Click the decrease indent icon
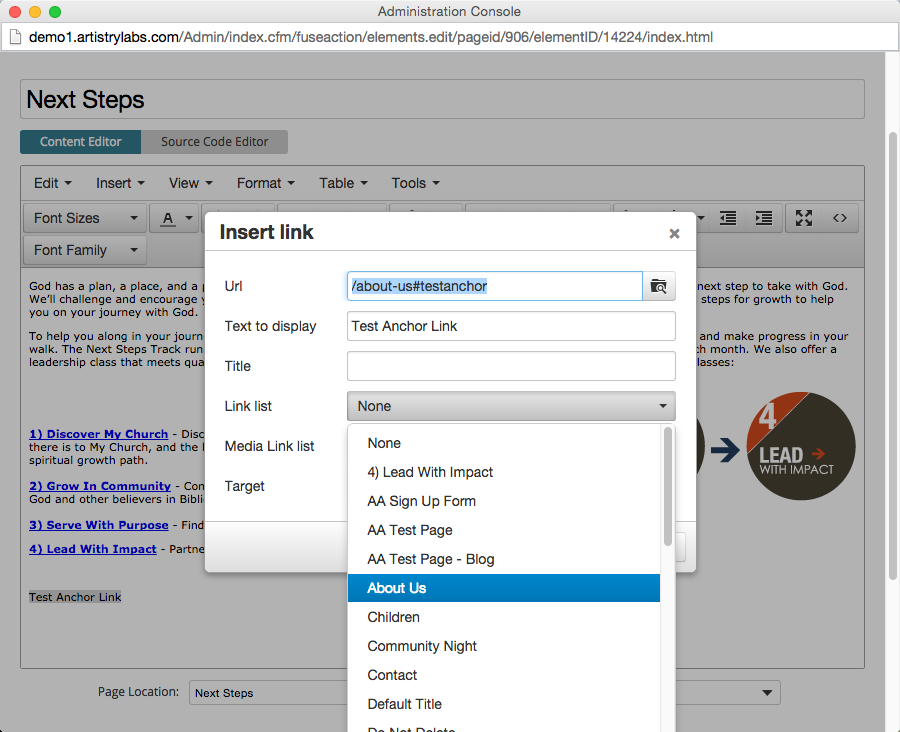Image resolution: width=900 pixels, height=732 pixels. pos(728,218)
